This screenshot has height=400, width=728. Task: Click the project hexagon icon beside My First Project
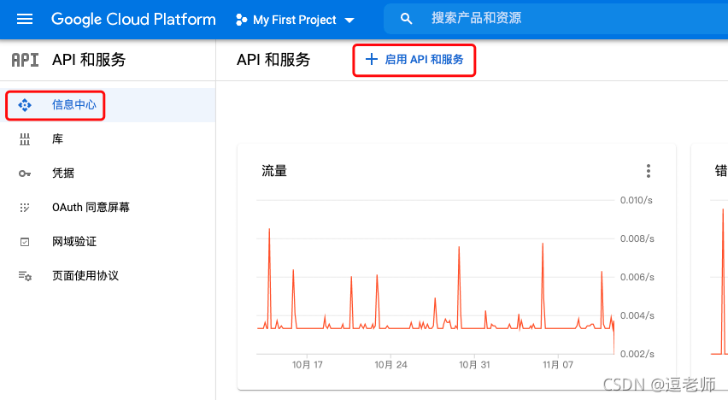pos(241,20)
